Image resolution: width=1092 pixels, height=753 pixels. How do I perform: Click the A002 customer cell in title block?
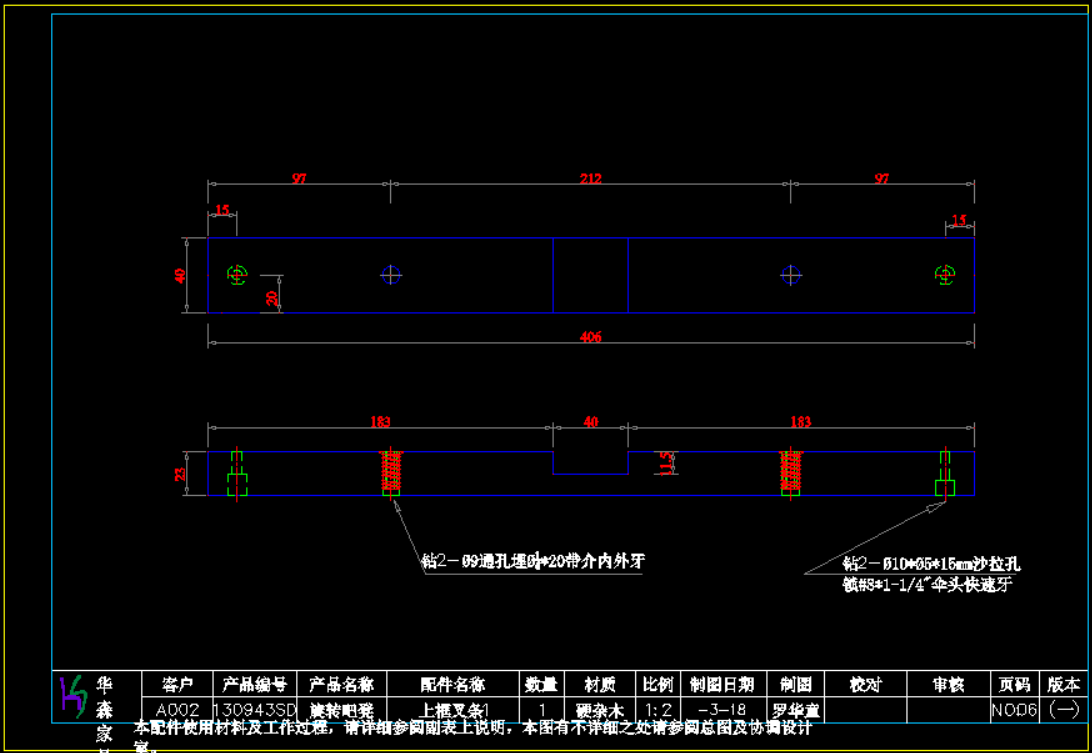(177, 710)
